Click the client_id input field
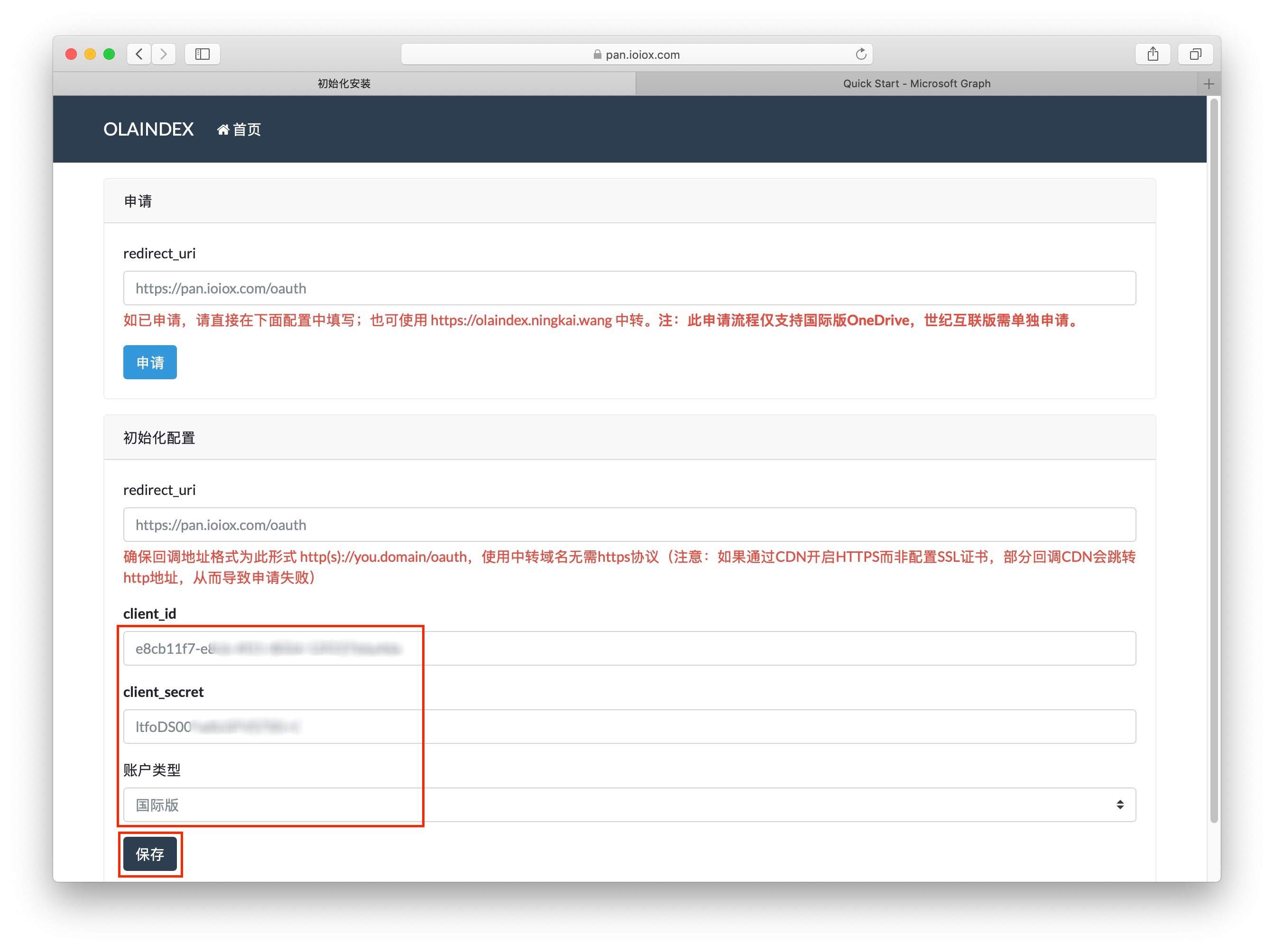 [x=629, y=649]
